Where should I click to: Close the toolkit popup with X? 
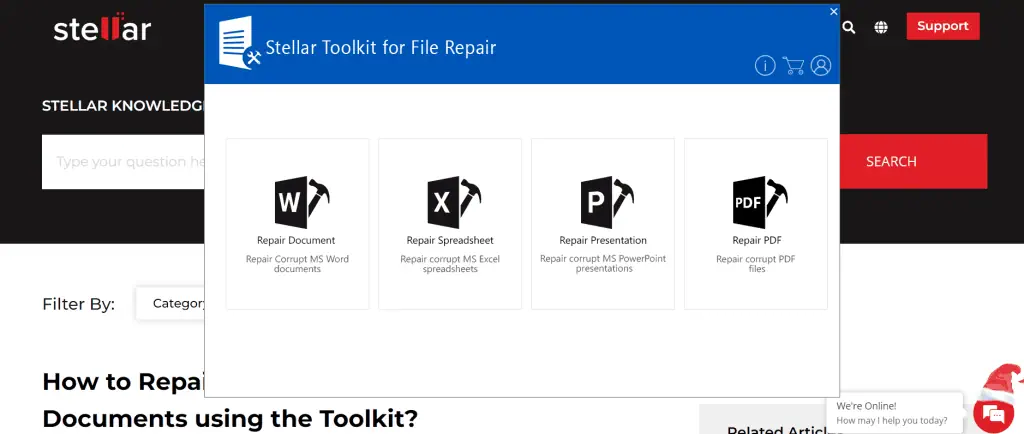833,11
